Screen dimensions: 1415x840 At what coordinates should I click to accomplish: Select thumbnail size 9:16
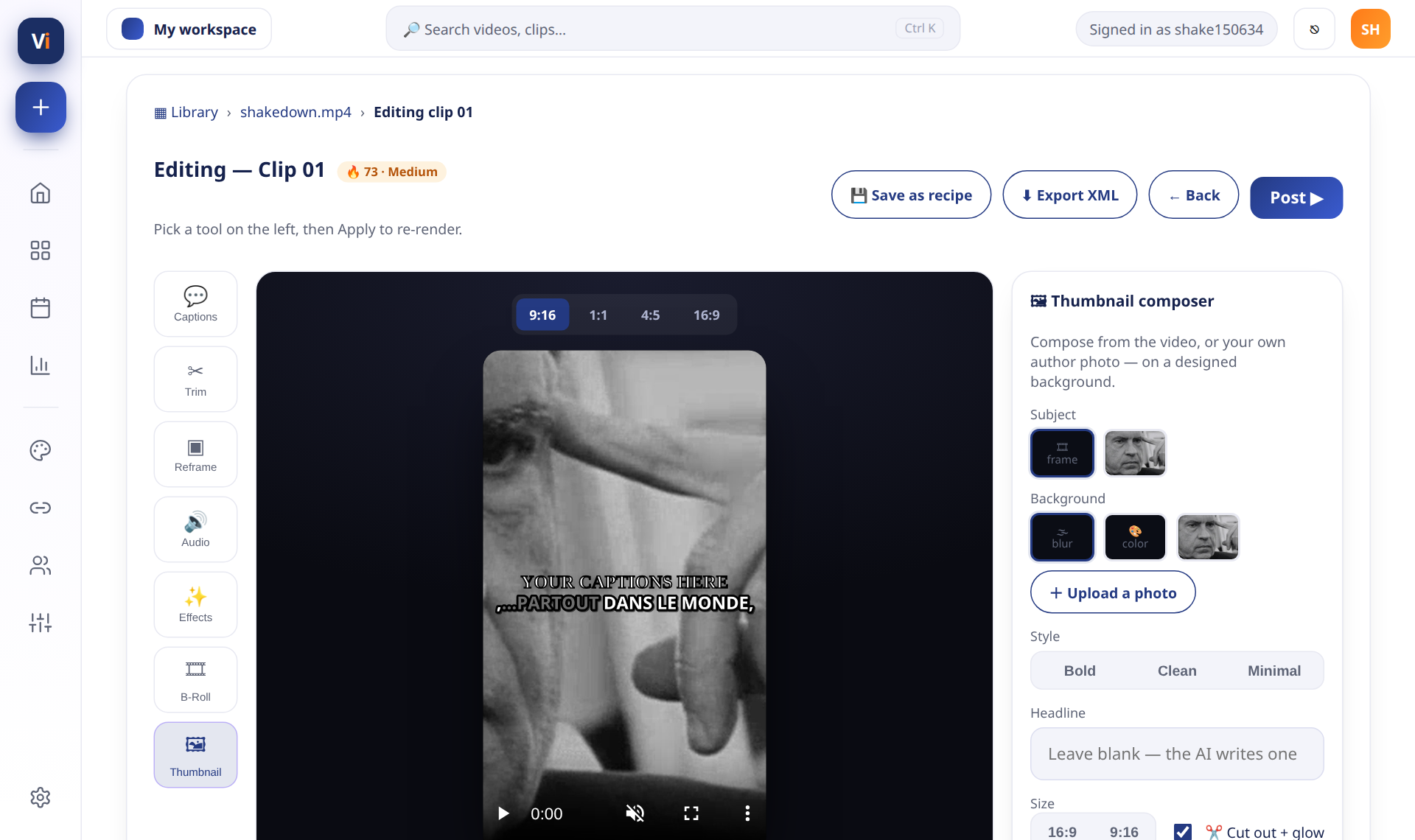pos(1124,831)
